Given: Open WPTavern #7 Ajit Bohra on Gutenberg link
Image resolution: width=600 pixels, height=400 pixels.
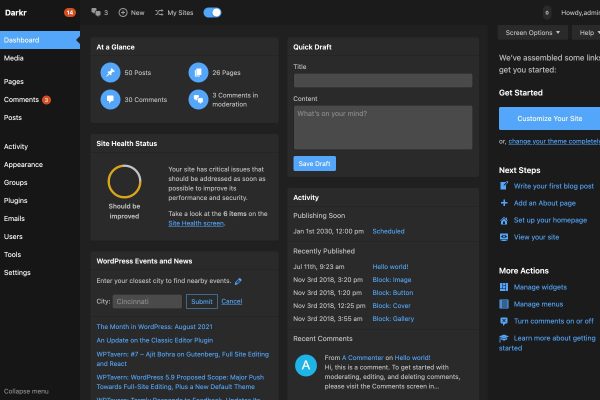Looking at the screenshot, I should coord(183,359).
